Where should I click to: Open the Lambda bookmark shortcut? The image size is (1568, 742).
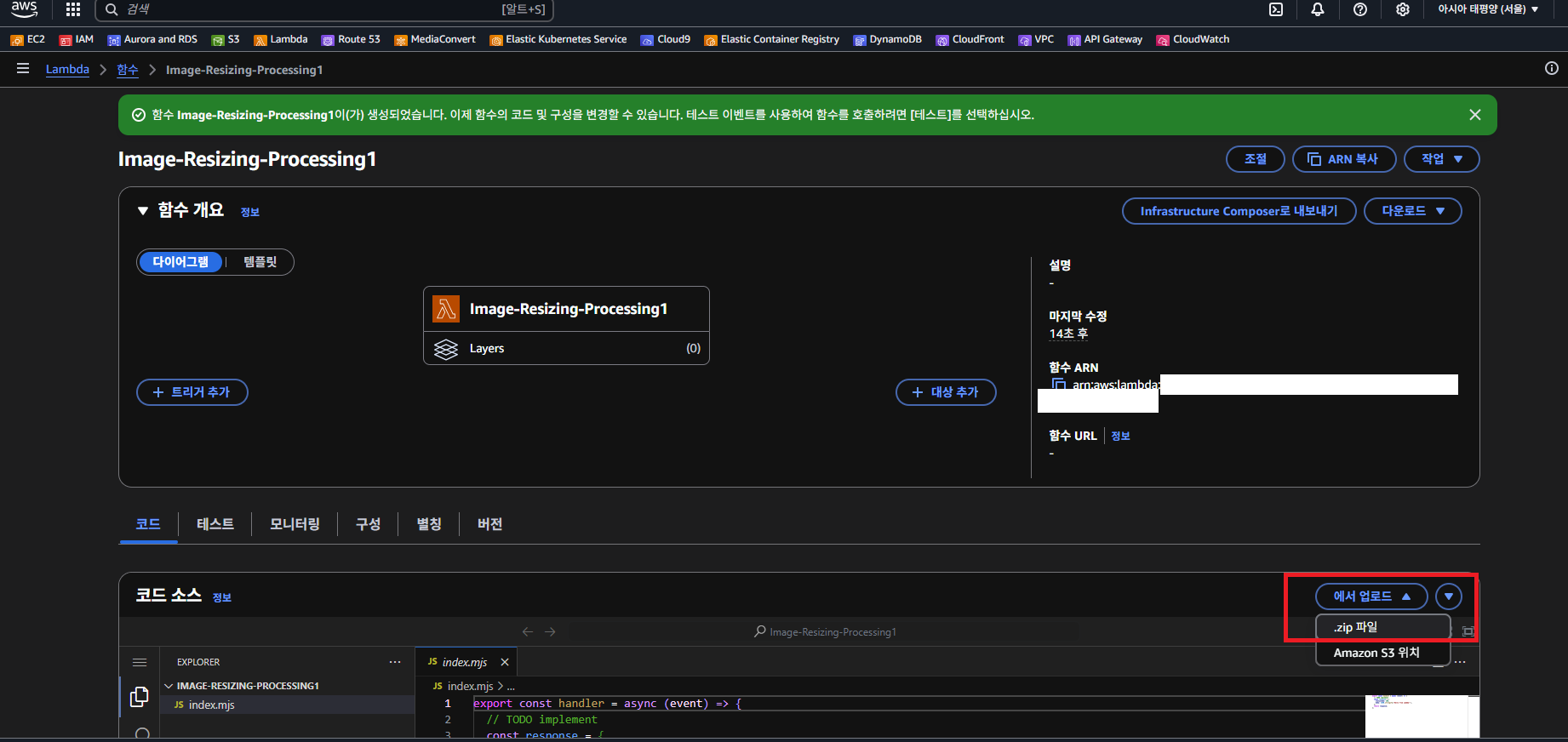coord(281,39)
